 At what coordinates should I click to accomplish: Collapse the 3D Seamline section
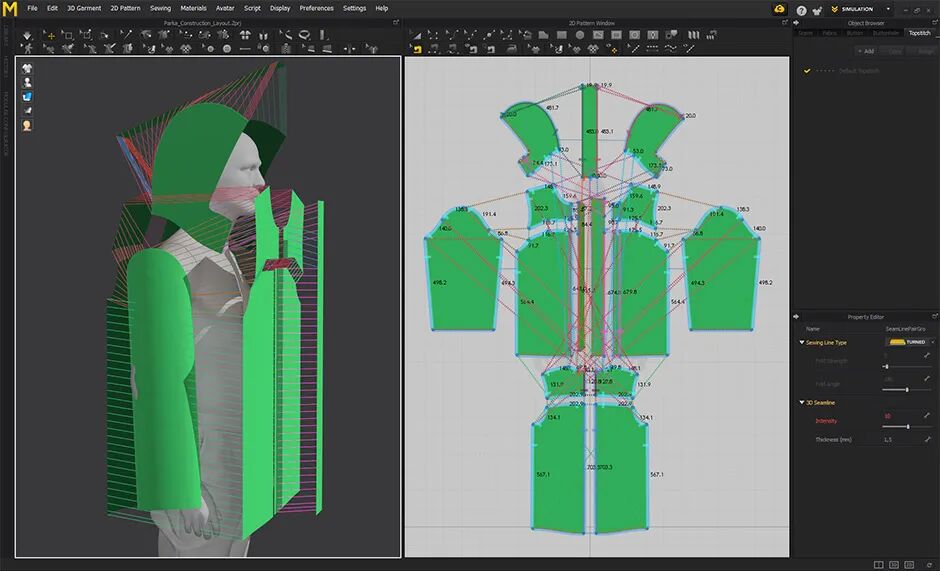[802, 402]
